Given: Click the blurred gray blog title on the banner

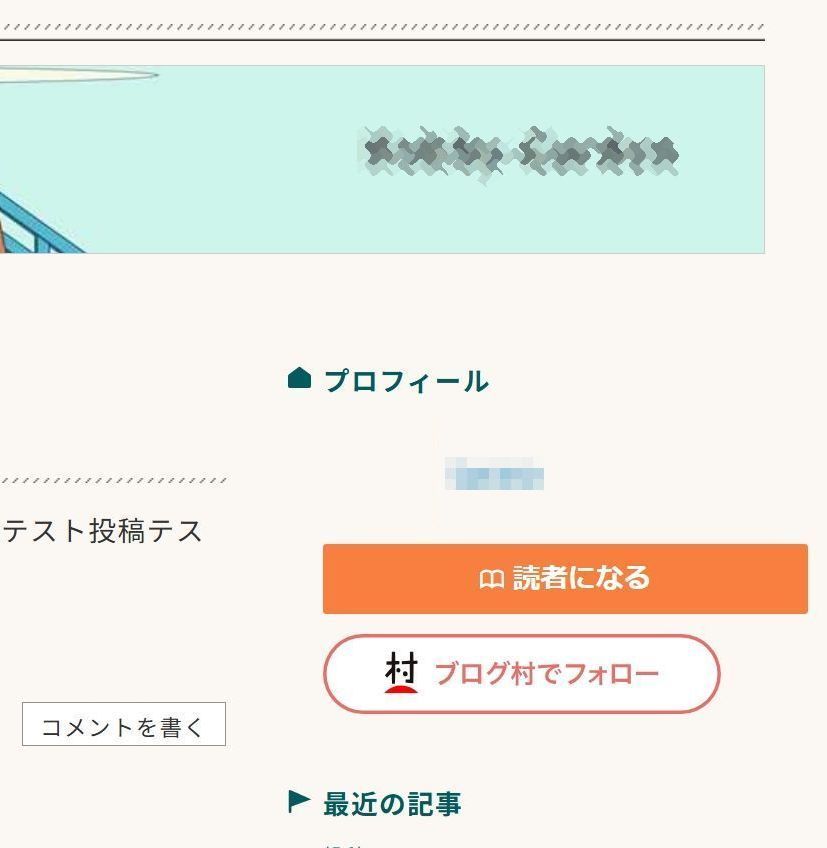Looking at the screenshot, I should tap(520, 153).
